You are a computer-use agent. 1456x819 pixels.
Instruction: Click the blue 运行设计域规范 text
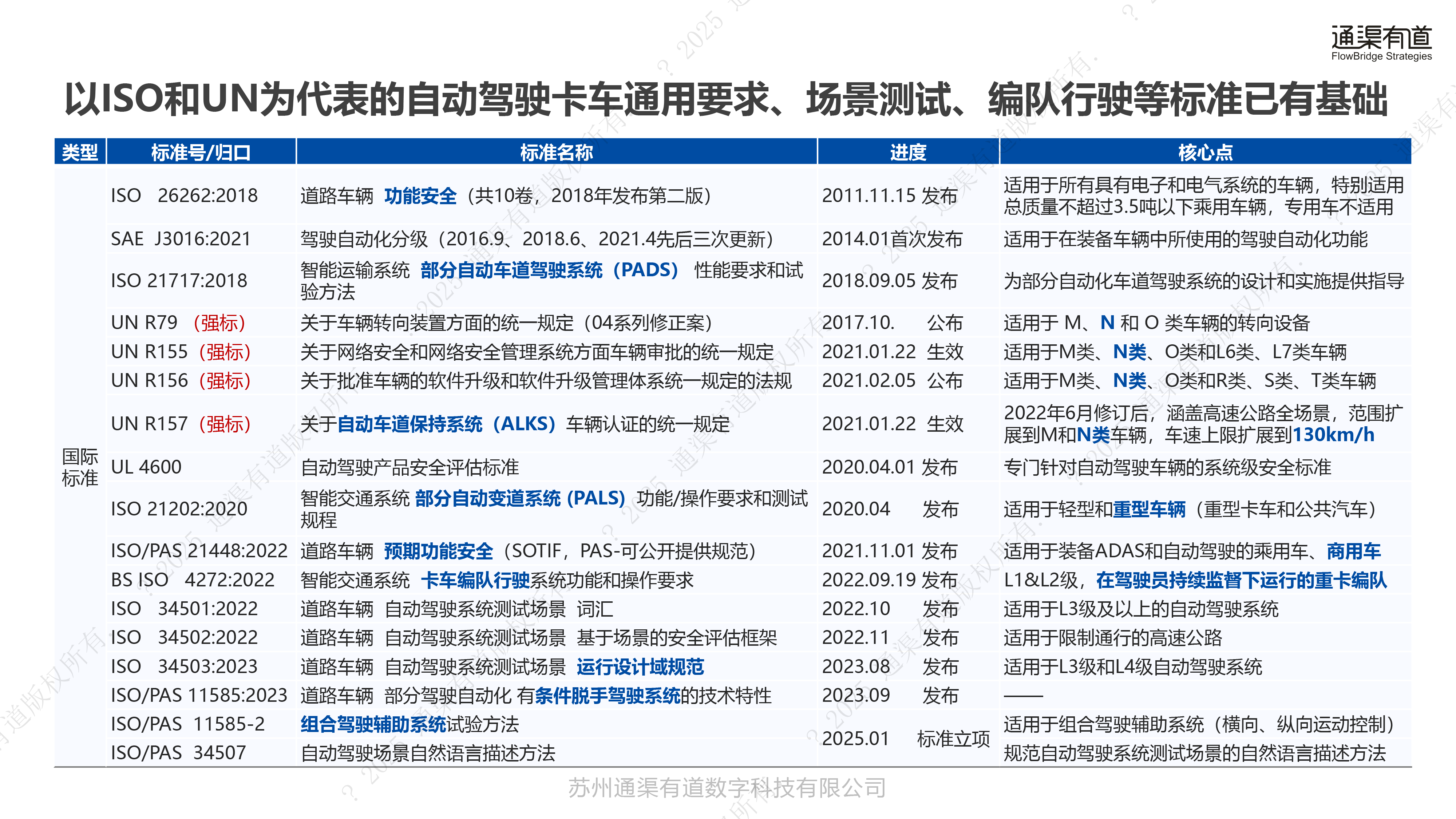pyautogui.click(x=640, y=667)
